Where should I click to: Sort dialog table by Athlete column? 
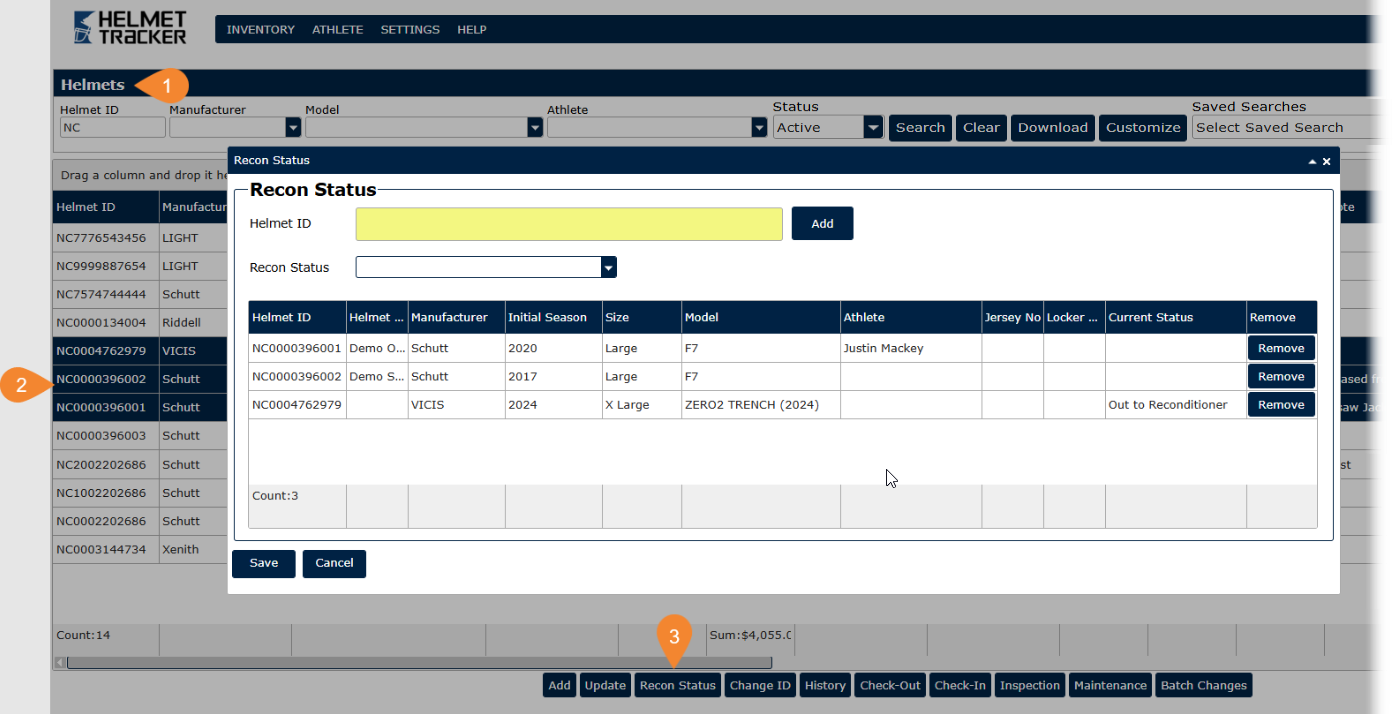click(x=911, y=317)
